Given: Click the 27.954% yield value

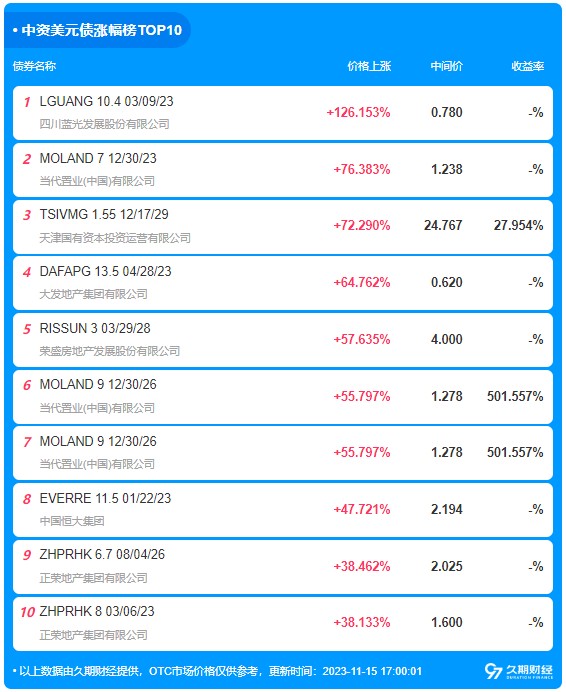Looking at the screenshot, I should click(x=518, y=226).
